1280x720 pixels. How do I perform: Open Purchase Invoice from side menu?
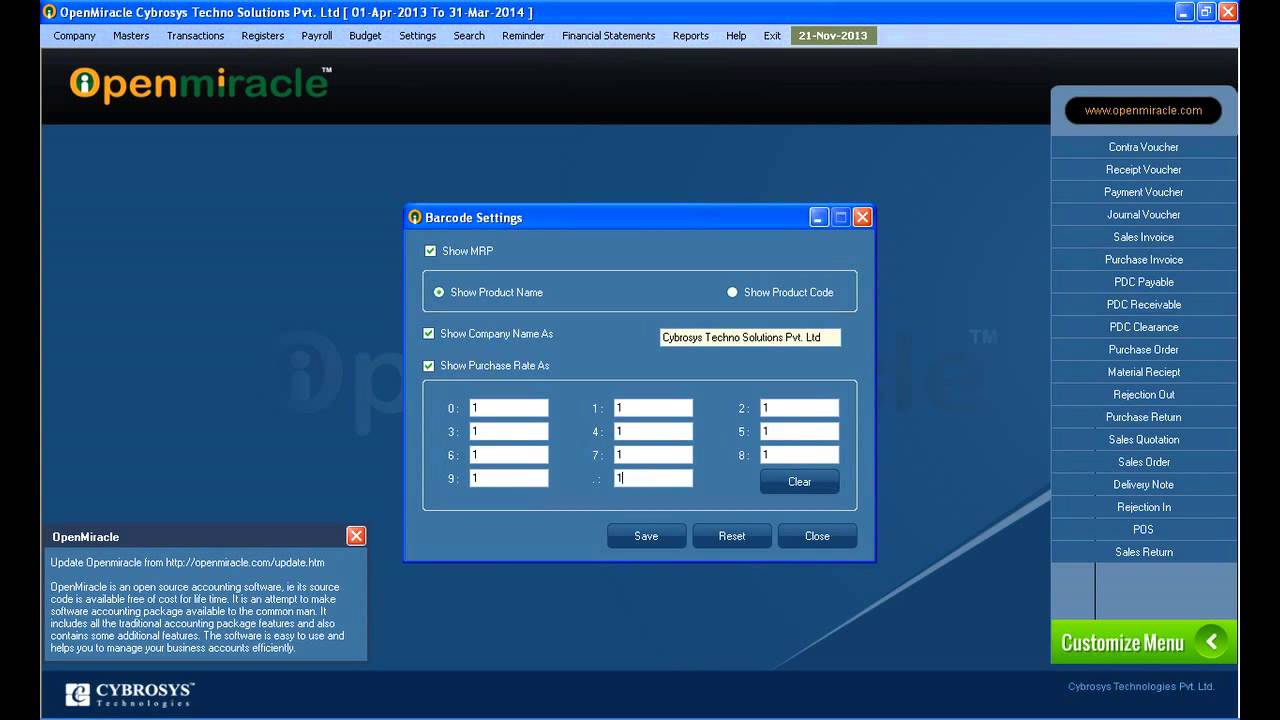pos(1143,260)
